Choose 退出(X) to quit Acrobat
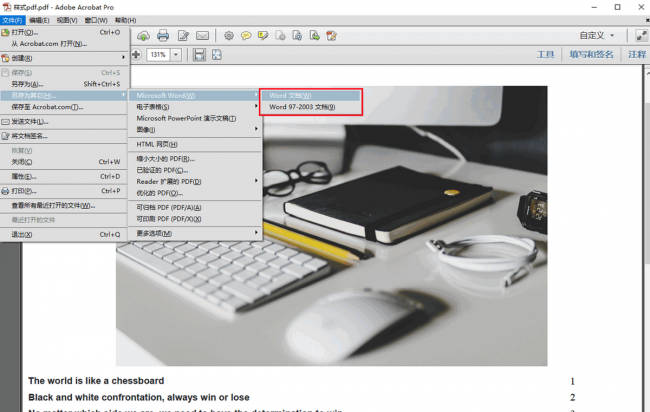 [64, 235]
